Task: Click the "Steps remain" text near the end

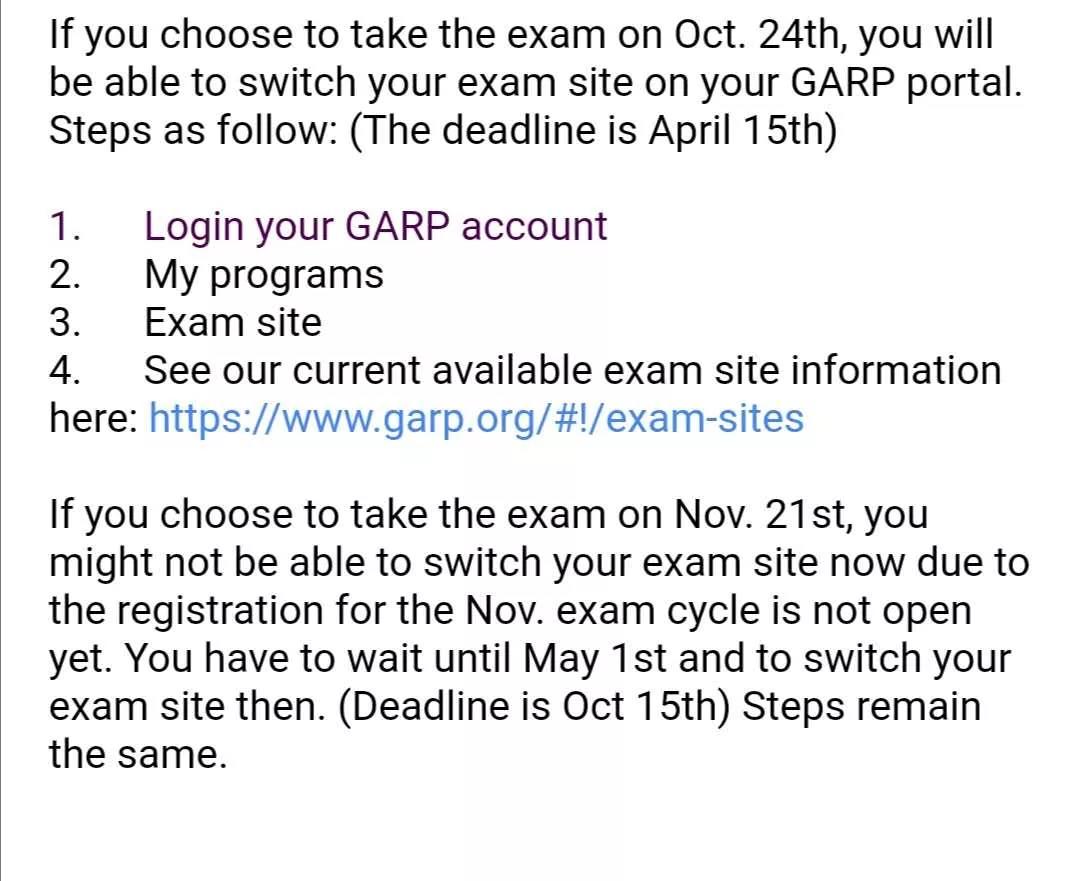Action: [861, 707]
